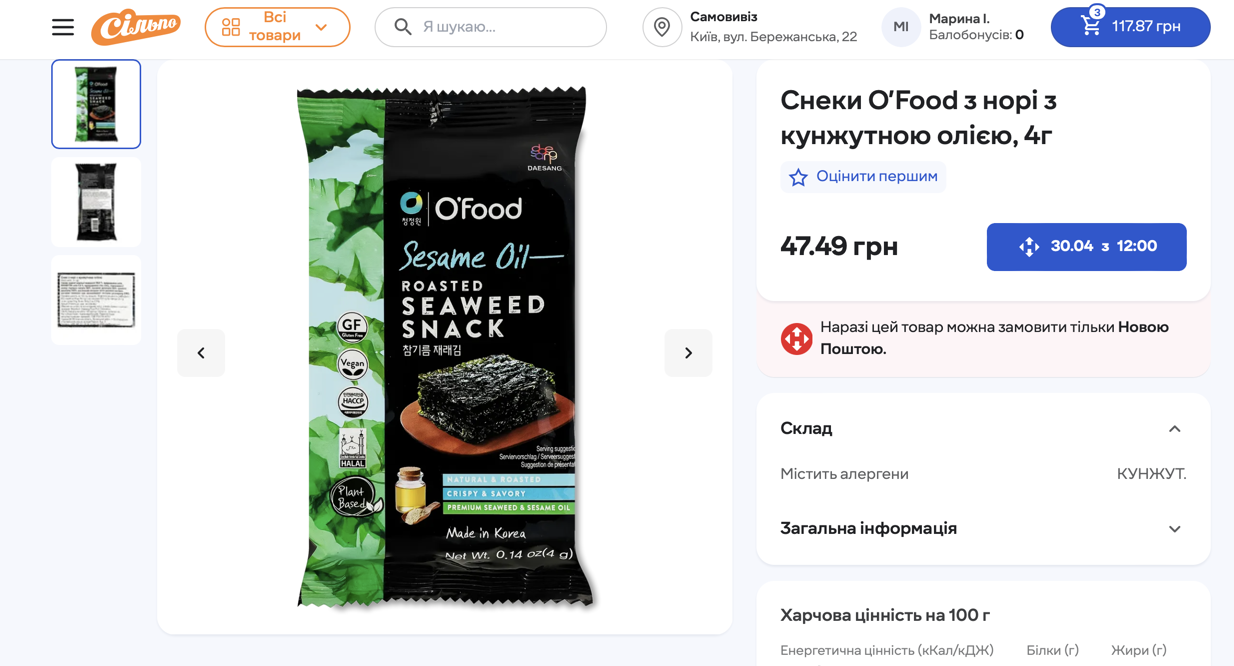Select the third label thumbnail

point(96,300)
